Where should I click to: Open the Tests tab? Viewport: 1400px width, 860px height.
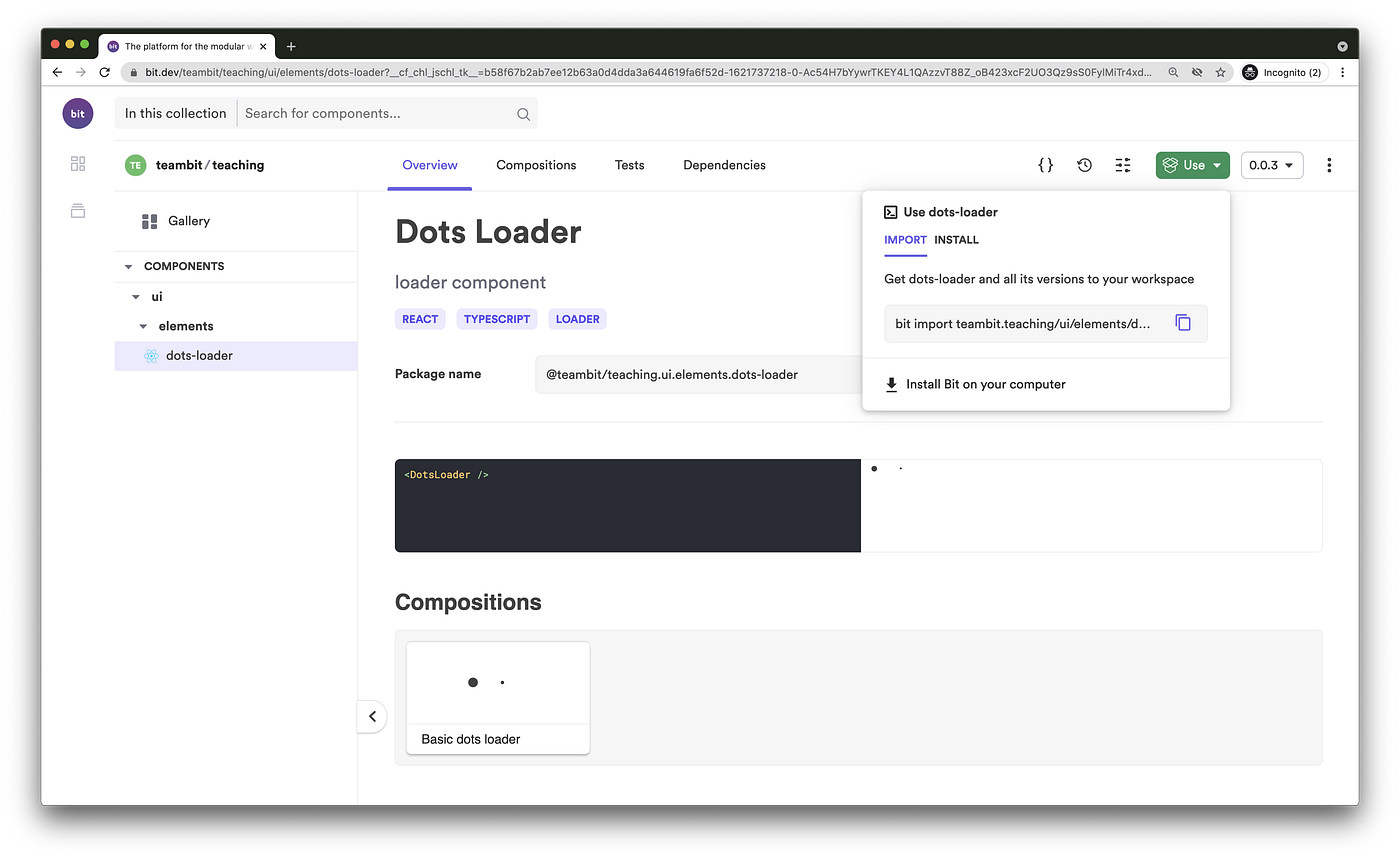pos(629,164)
